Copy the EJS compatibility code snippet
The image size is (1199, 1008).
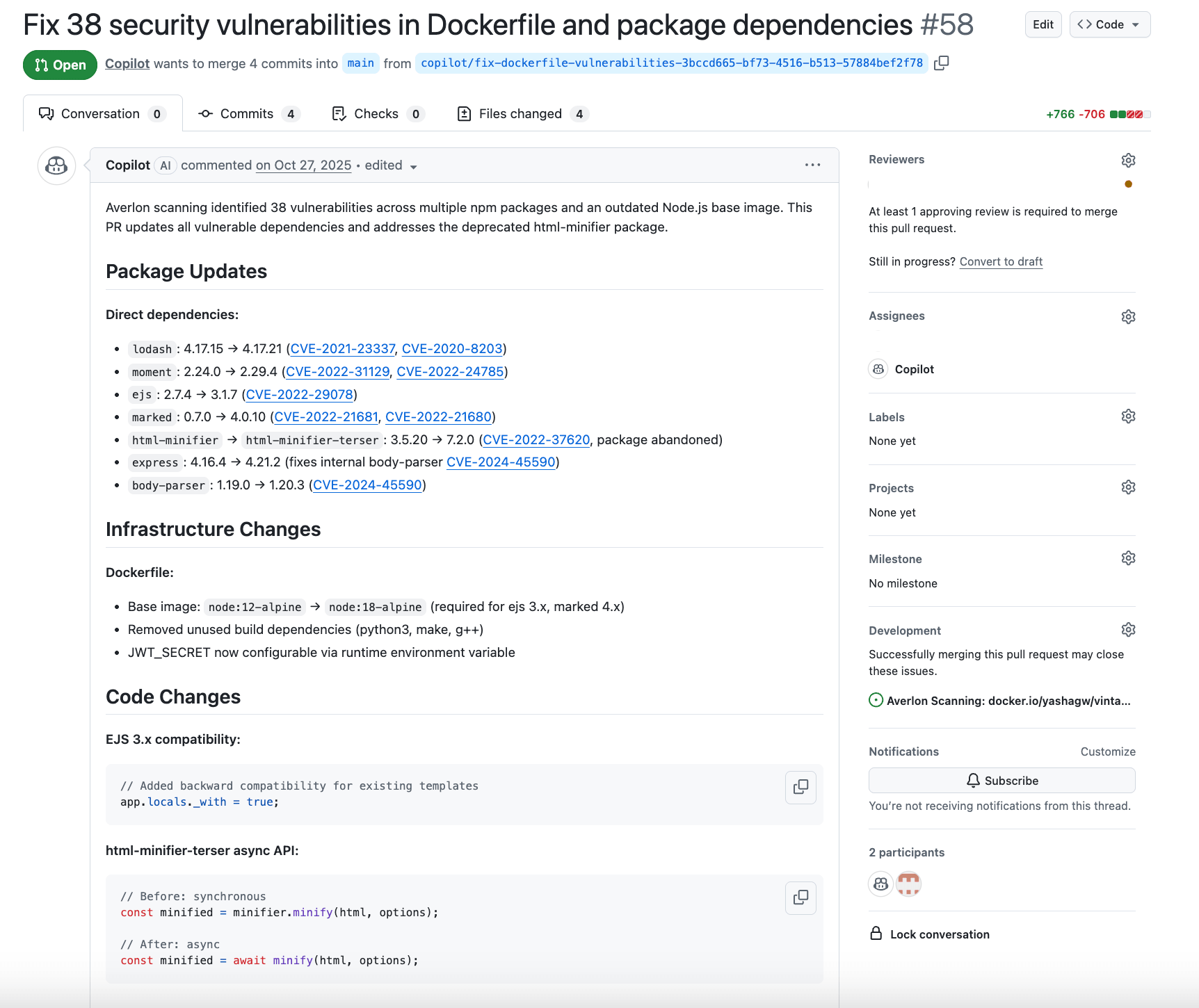800,787
